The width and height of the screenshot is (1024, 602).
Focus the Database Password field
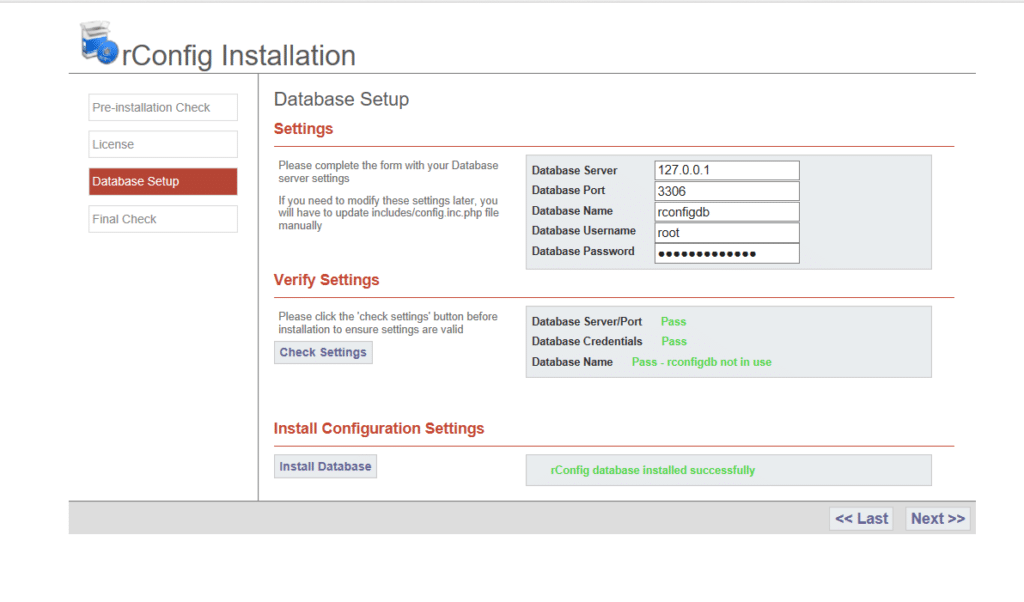point(726,253)
